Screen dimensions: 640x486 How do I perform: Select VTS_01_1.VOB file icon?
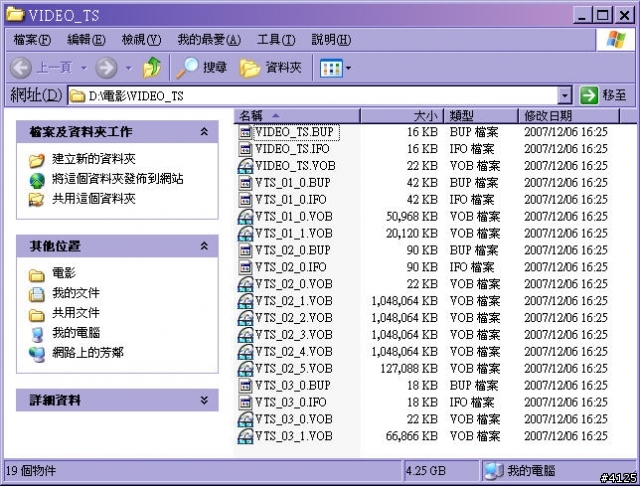(x=245, y=233)
